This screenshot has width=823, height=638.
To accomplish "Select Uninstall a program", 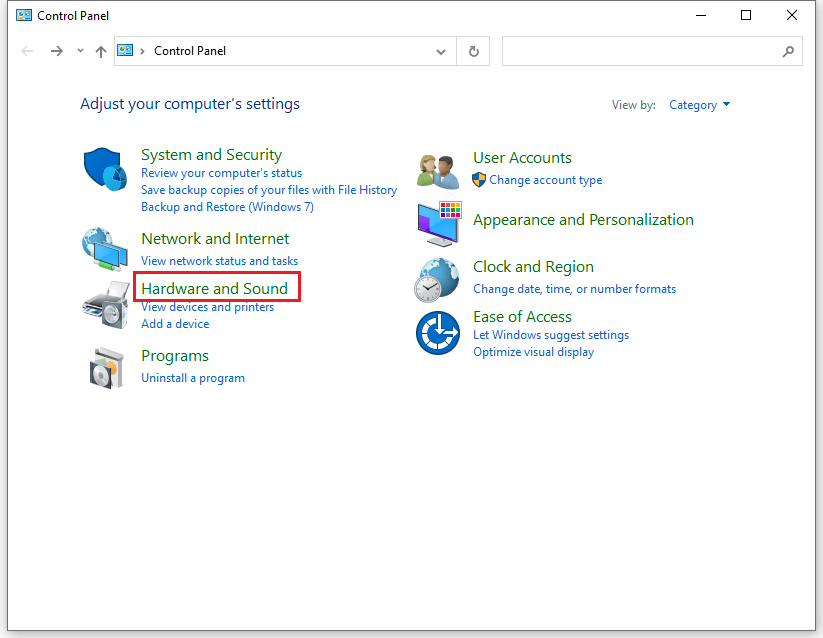I will 192,378.
